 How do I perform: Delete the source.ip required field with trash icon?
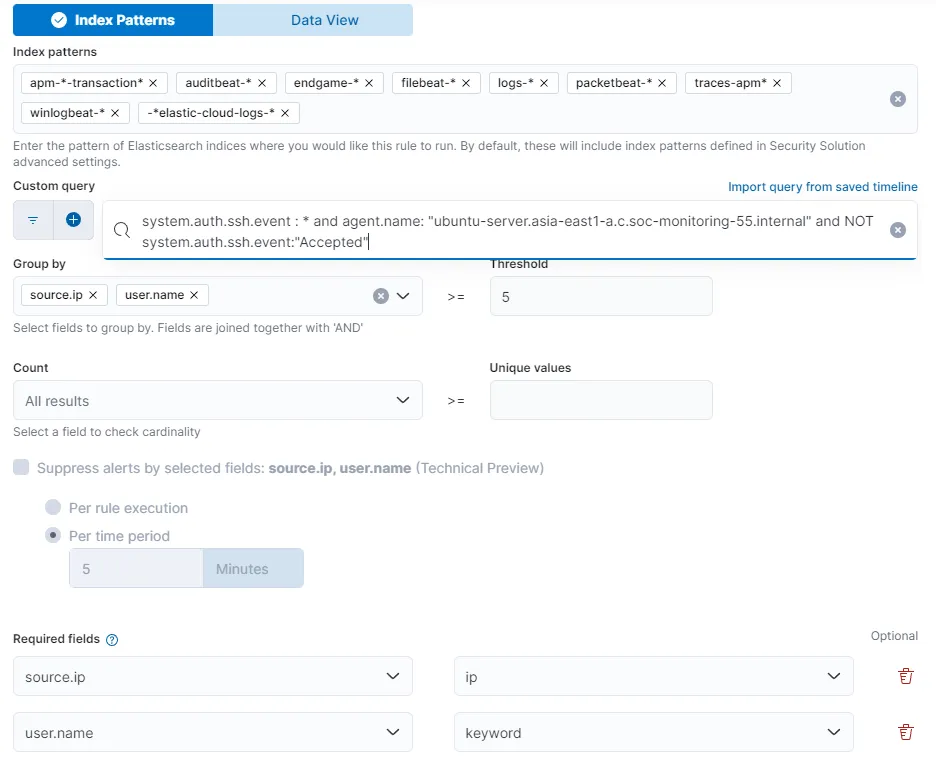click(x=905, y=676)
